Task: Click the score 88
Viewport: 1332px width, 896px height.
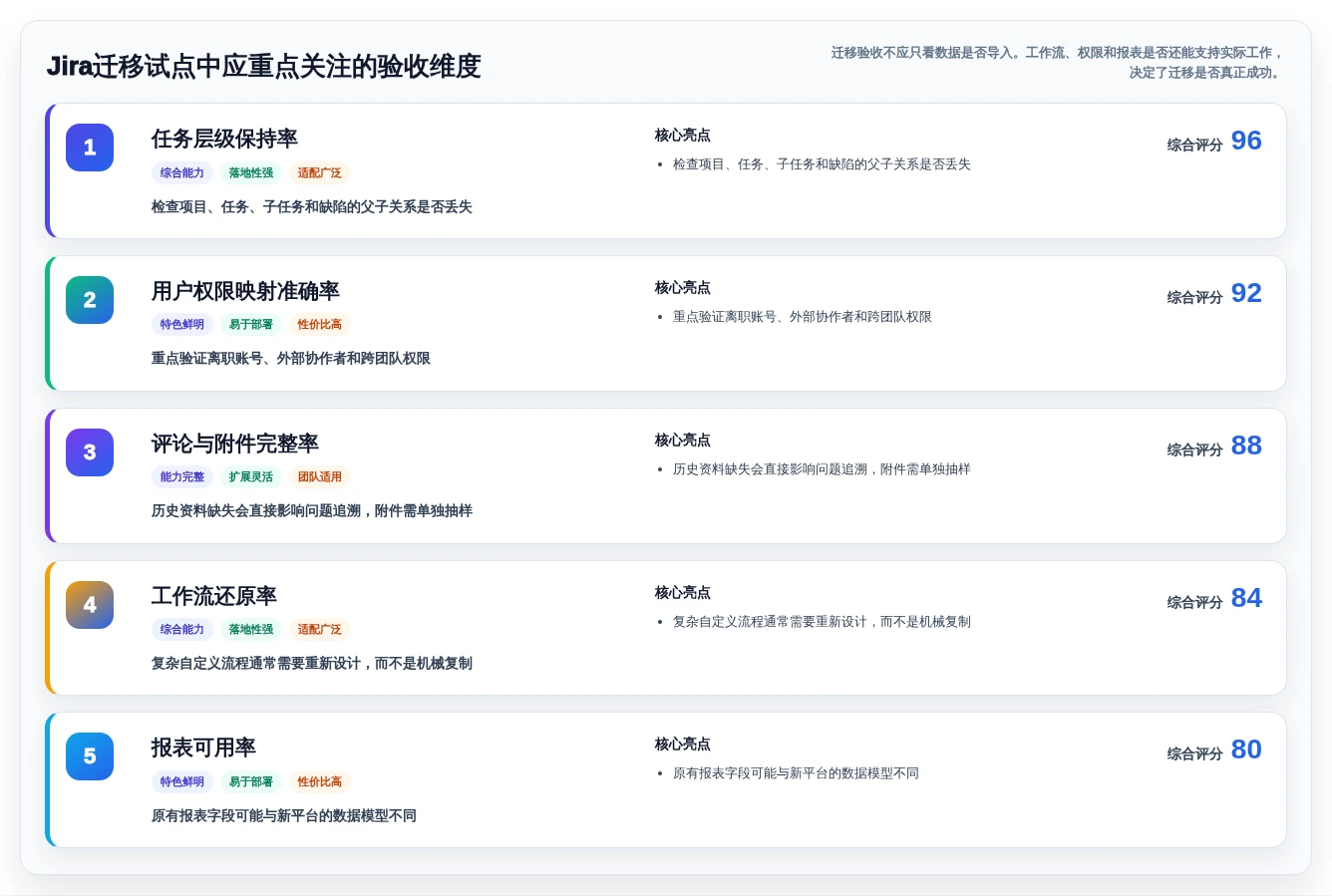Action: tap(1246, 446)
